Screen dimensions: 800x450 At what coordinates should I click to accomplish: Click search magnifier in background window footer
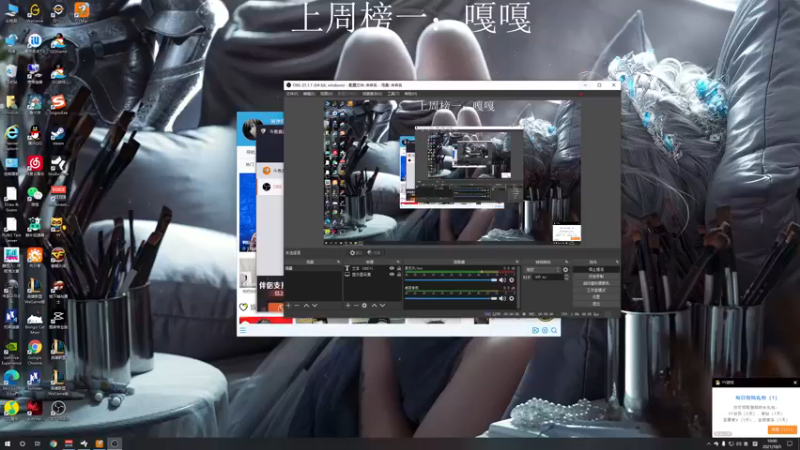[554, 331]
